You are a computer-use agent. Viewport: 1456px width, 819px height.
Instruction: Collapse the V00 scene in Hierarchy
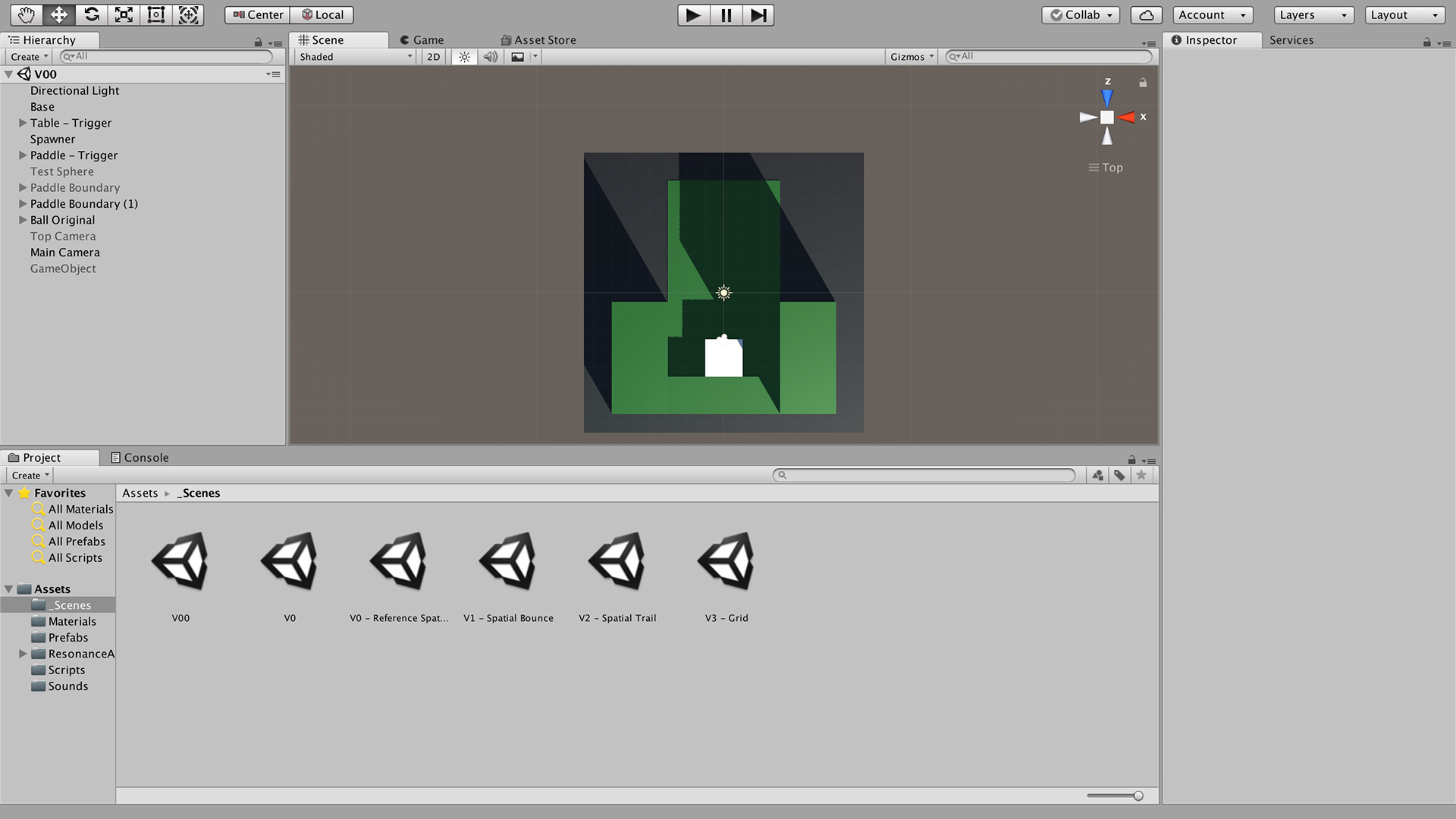click(9, 74)
